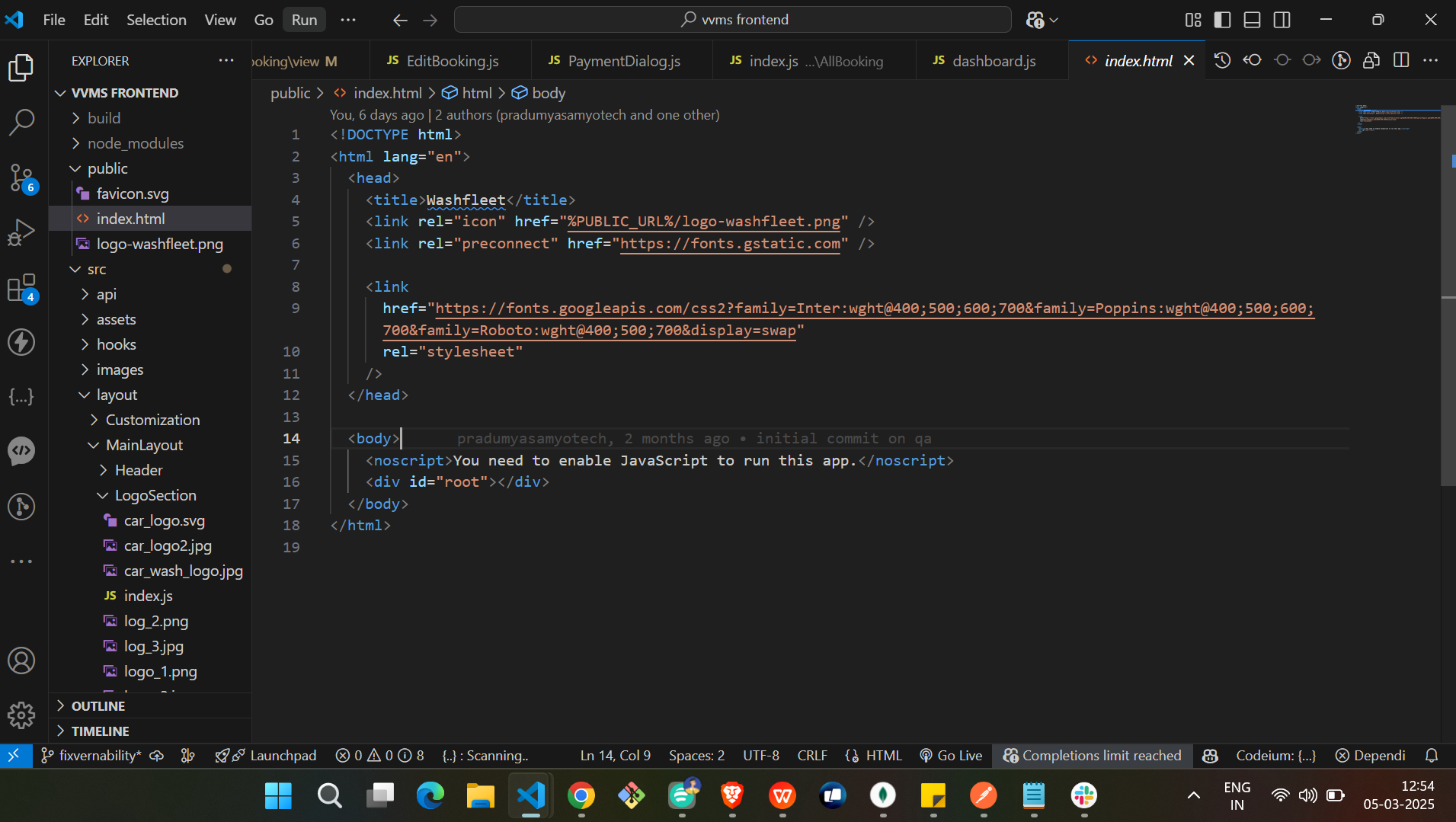
Task: Expand the node_modules folder
Action: click(x=135, y=143)
